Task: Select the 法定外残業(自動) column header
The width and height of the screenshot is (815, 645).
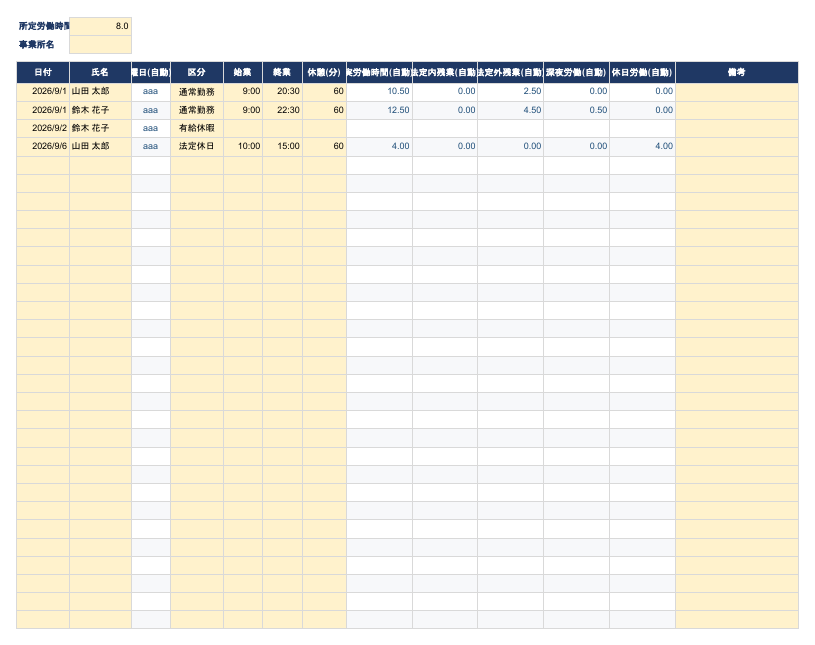Action: click(x=510, y=73)
